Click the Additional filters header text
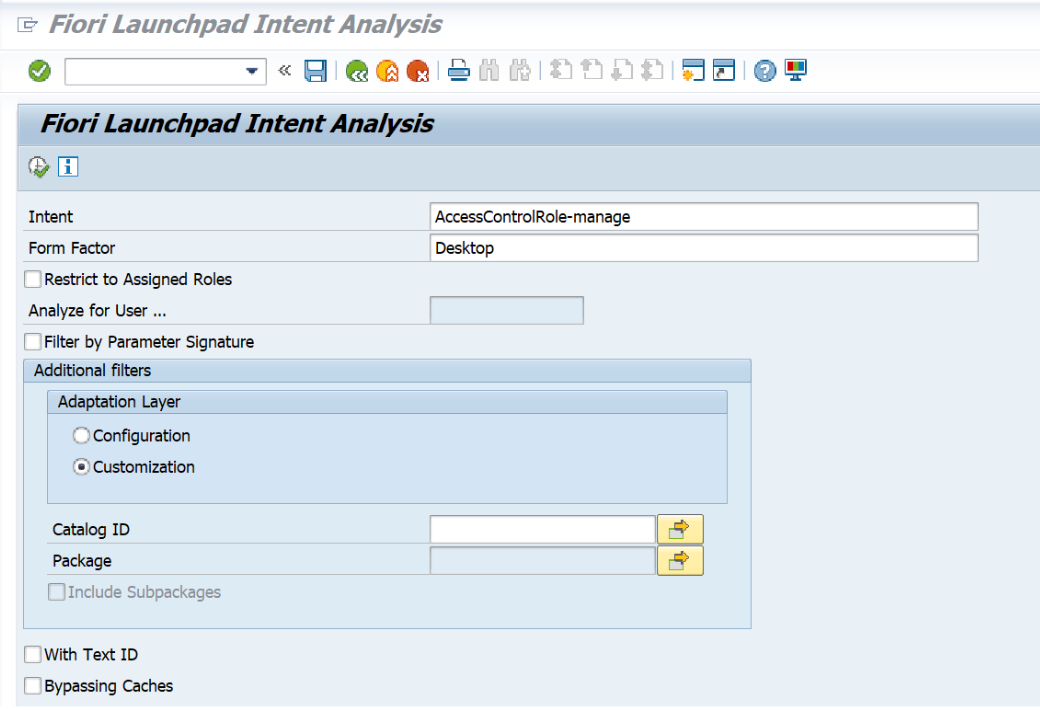Image resolution: width=1040 pixels, height=710 pixels. point(93,370)
